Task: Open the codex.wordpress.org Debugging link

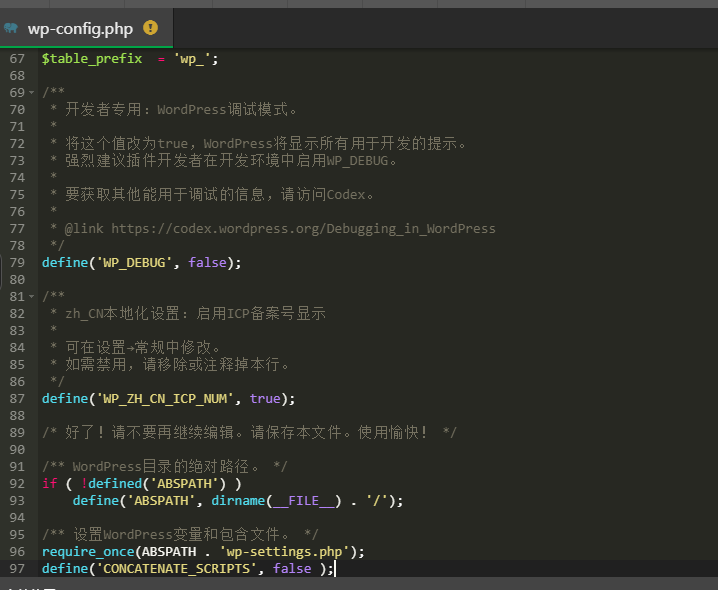Action: click(303, 229)
